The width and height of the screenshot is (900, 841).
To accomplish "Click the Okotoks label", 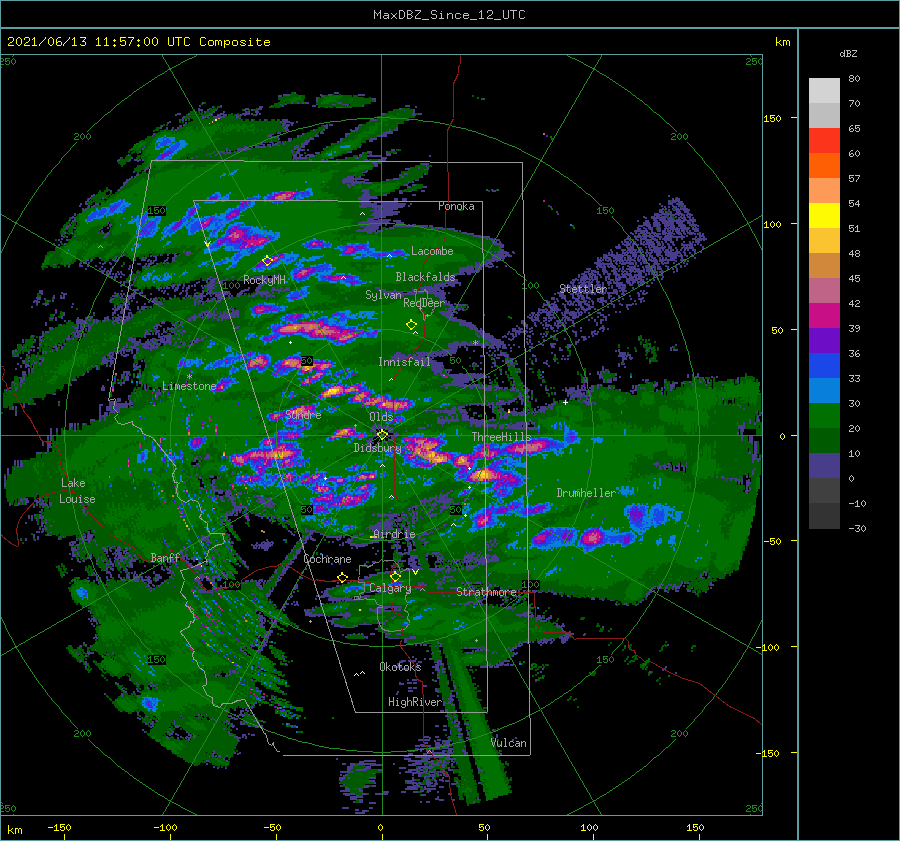I will tap(400, 666).
